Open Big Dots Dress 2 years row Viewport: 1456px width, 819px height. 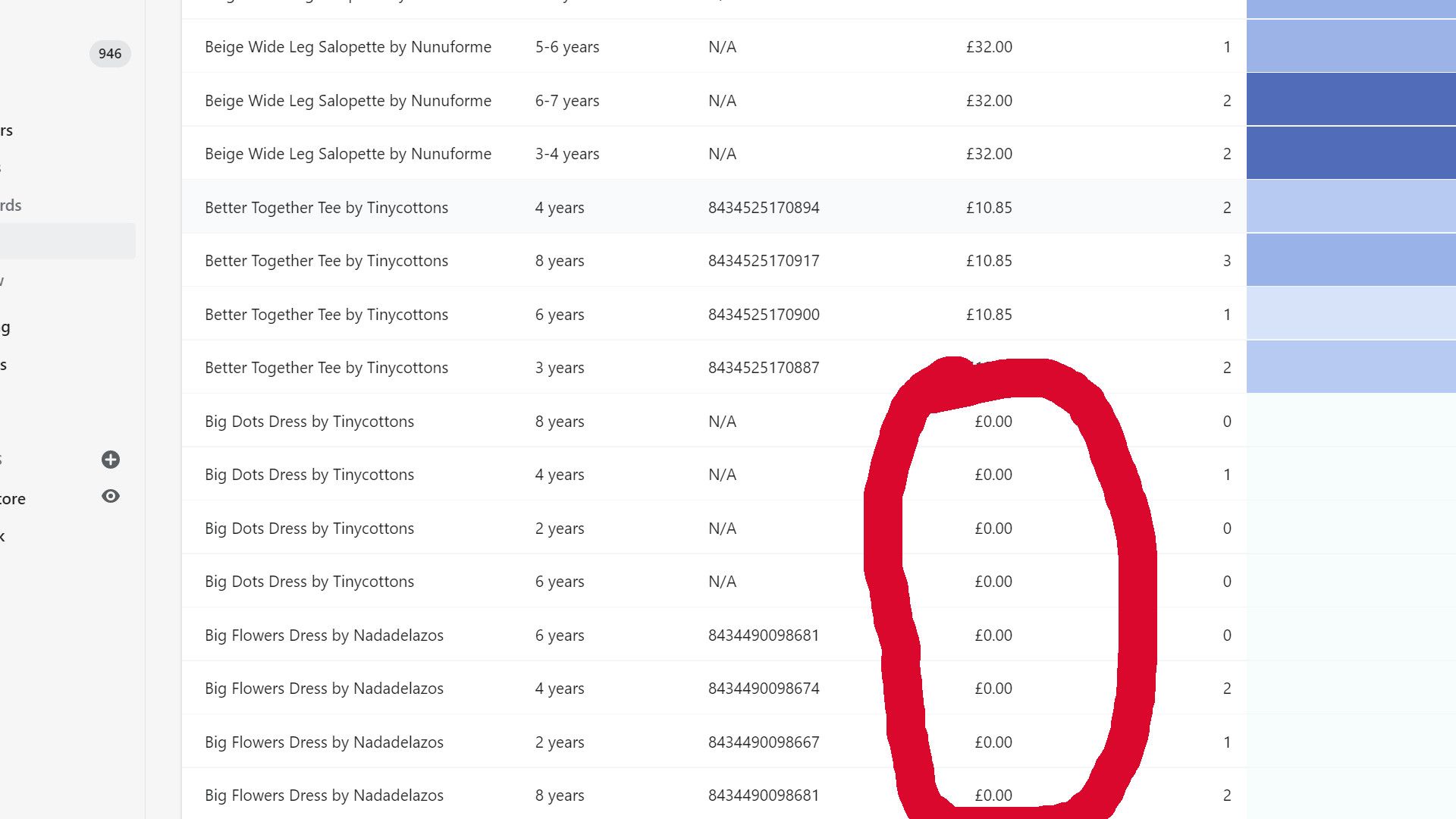click(x=714, y=528)
